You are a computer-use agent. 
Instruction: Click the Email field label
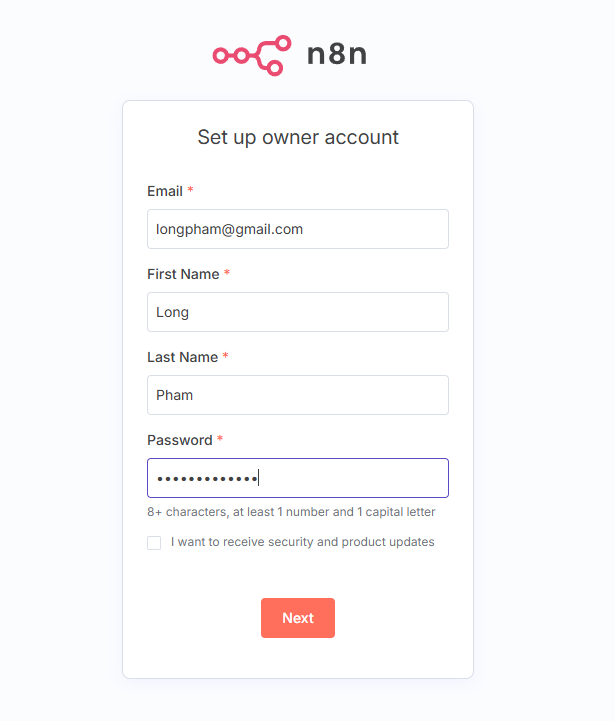click(165, 191)
